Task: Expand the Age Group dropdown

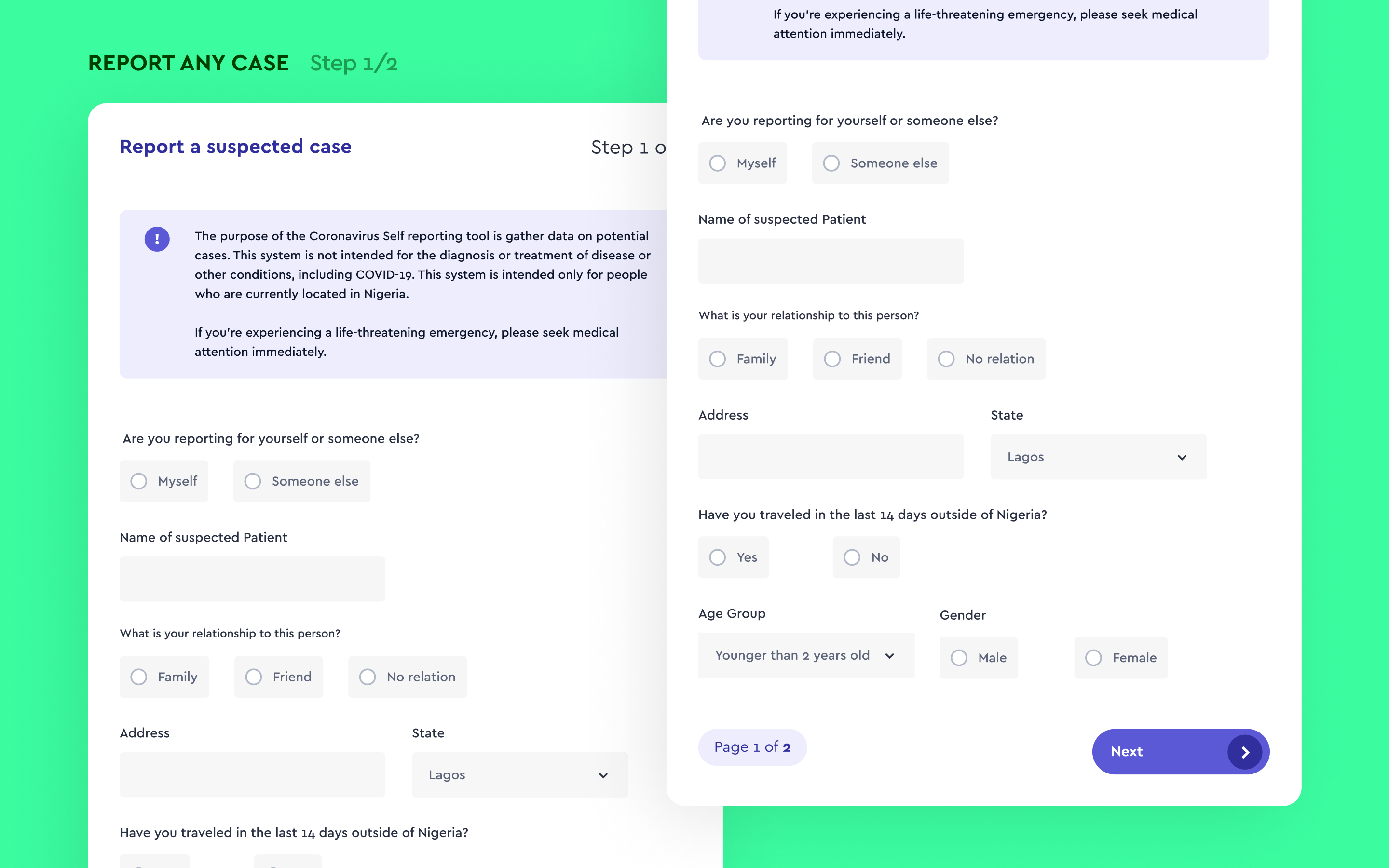Action: [806, 656]
